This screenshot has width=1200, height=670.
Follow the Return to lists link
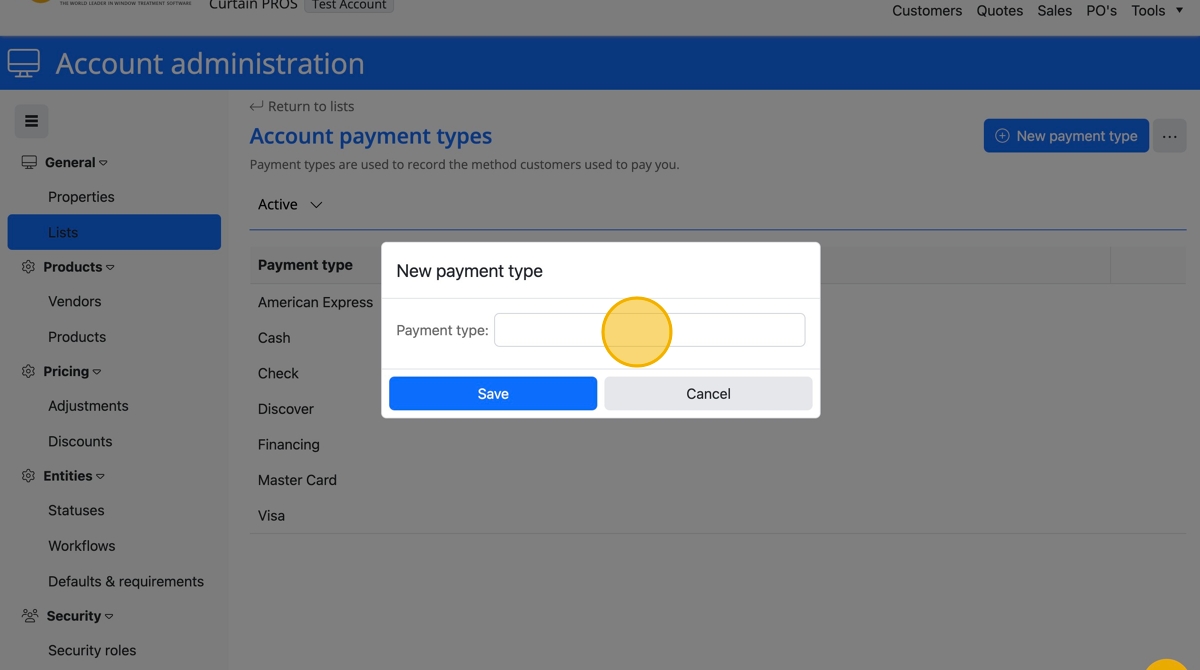(302, 106)
